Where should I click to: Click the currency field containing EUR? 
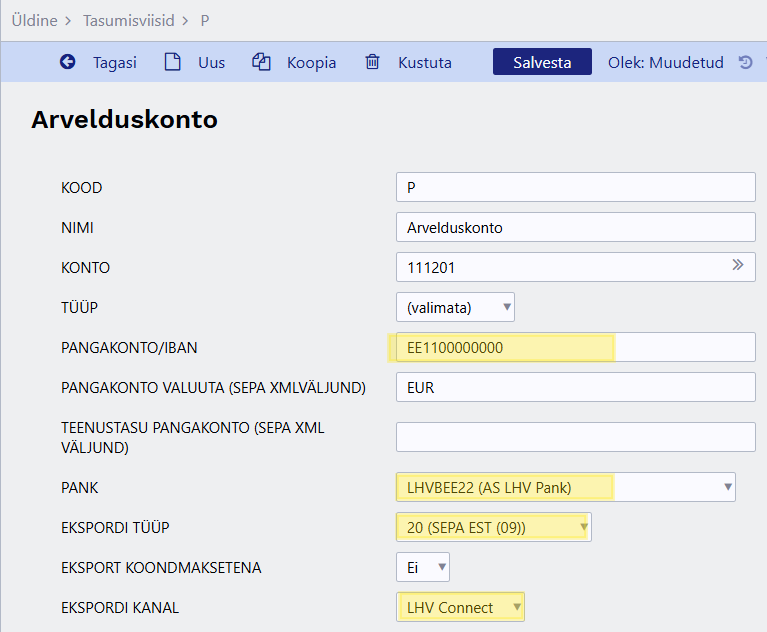[575, 387]
